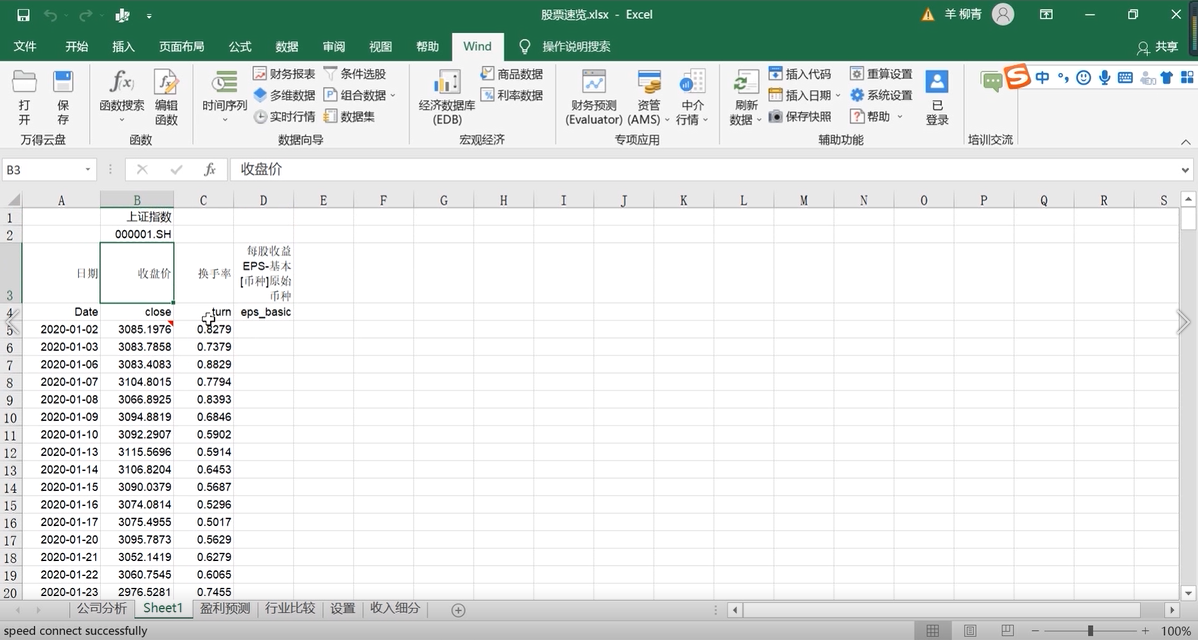Viewport: 1198px width, 640px height.
Task: Click the zoom in plus button
Action: click(x=1145, y=631)
